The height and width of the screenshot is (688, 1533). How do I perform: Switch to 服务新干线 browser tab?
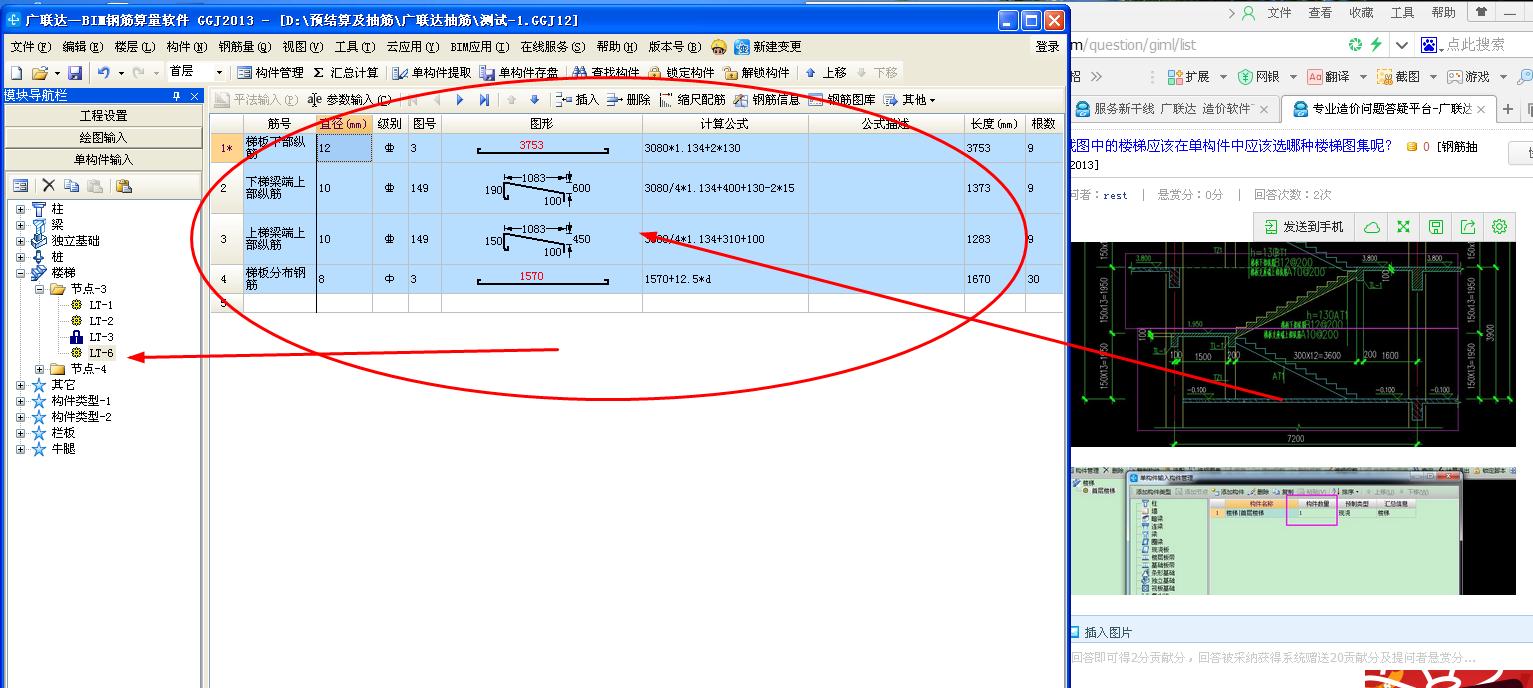pyautogui.click(x=1172, y=109)
